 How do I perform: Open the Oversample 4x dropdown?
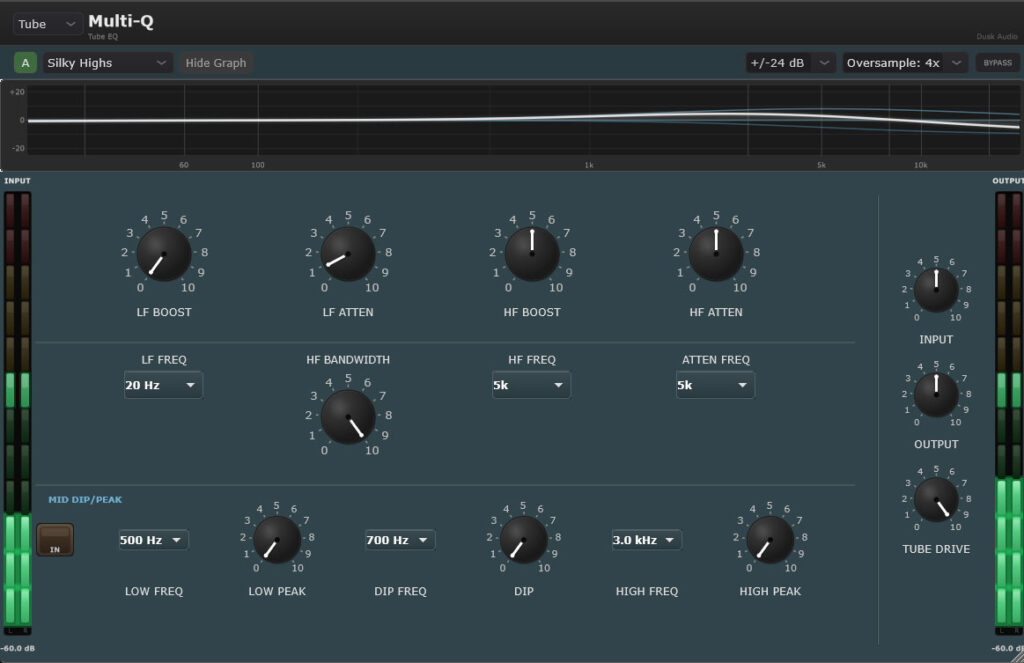click(x=904, y=63)
